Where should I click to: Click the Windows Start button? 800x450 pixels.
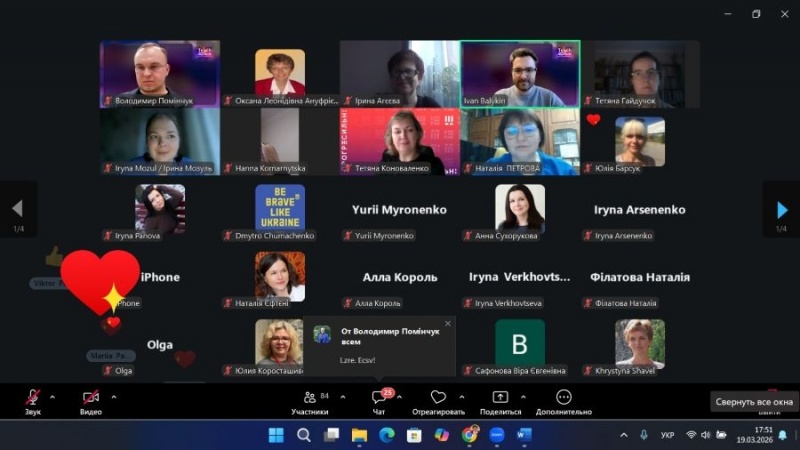click(x=276, y=435)
